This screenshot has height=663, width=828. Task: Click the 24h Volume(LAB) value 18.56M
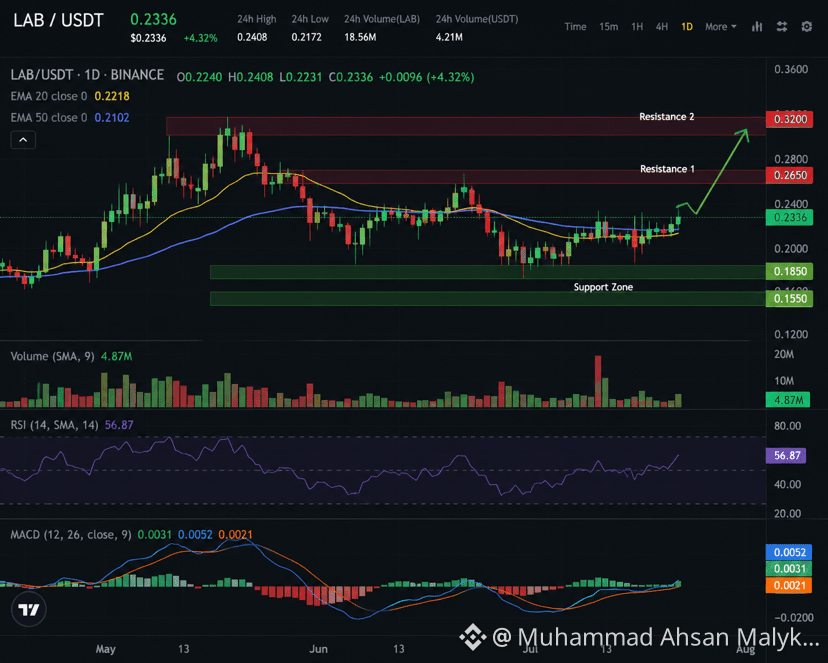[x=360, y=37]
